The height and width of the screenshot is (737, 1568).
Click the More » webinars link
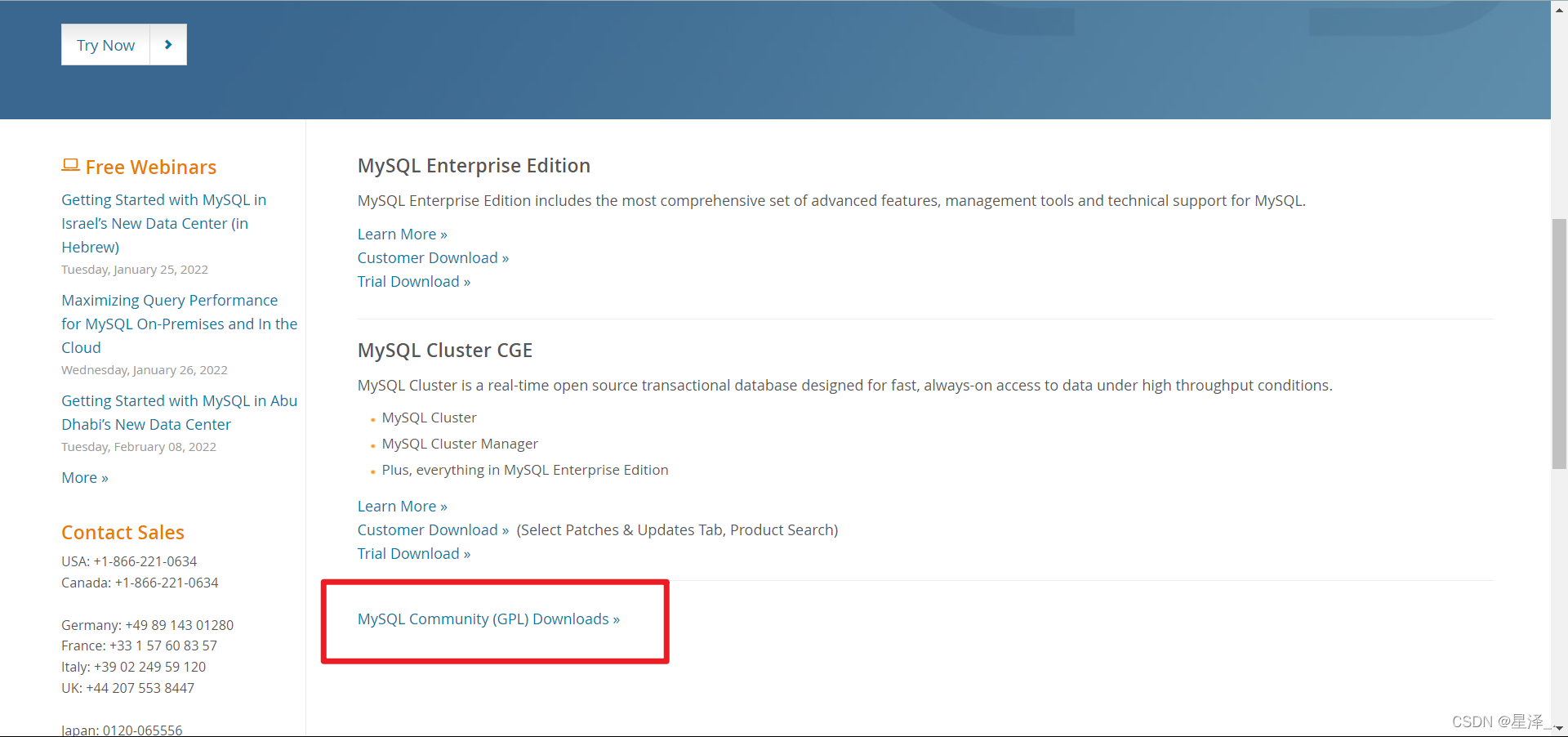tap(85, 478)
